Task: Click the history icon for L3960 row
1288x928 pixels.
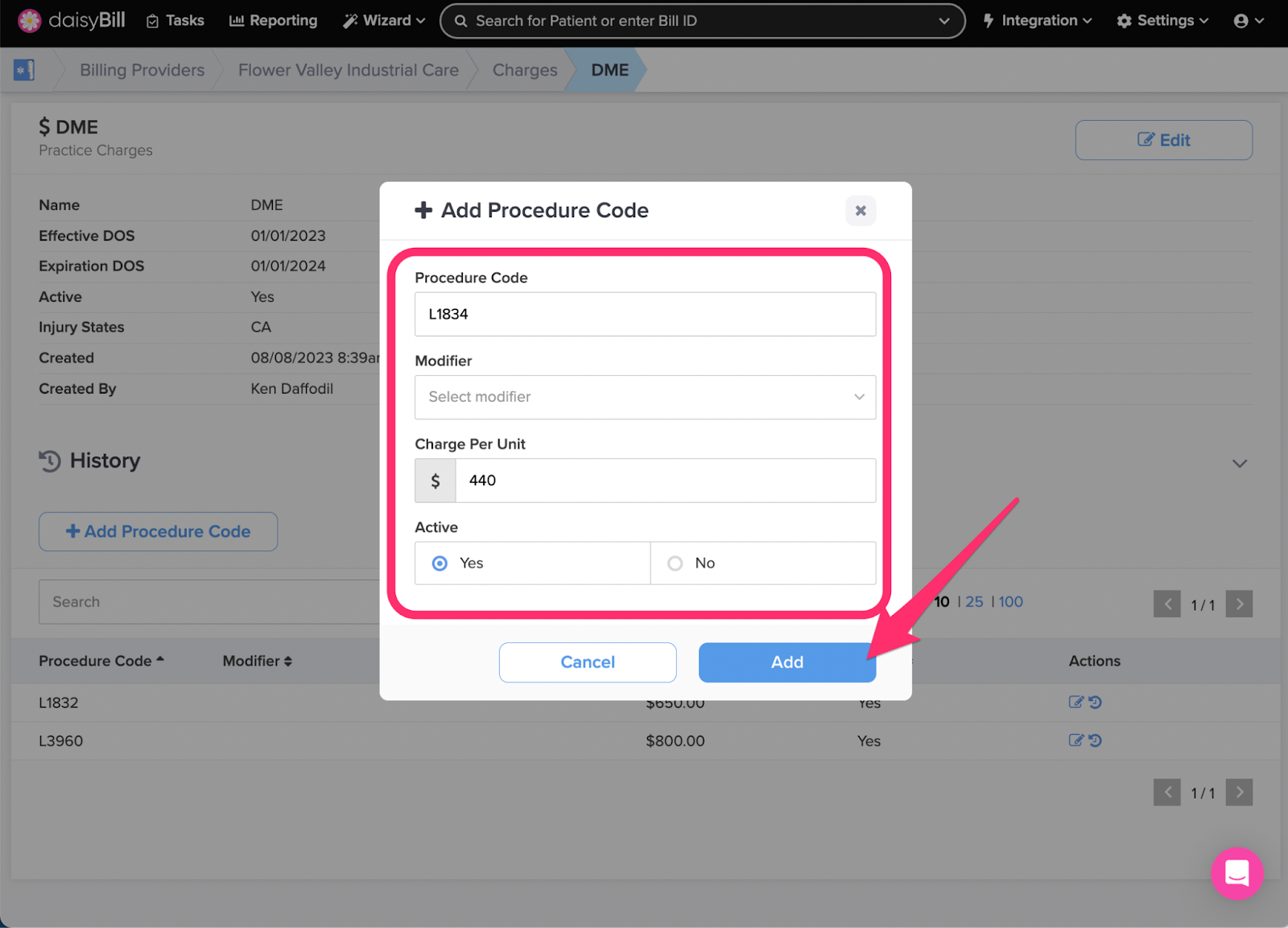Action: click(1096, 740)
